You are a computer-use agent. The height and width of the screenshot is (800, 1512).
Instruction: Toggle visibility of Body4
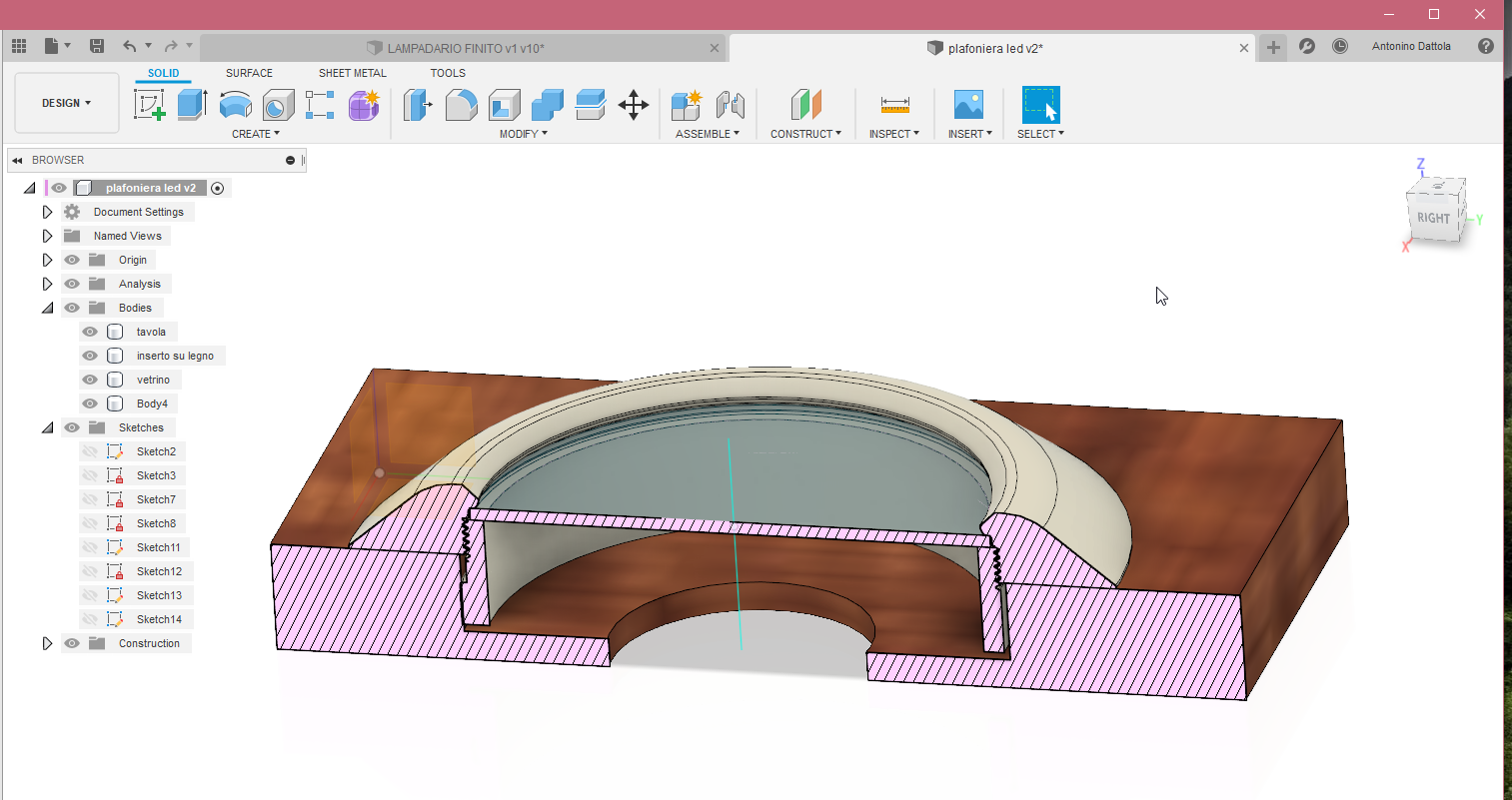(90, 403)
